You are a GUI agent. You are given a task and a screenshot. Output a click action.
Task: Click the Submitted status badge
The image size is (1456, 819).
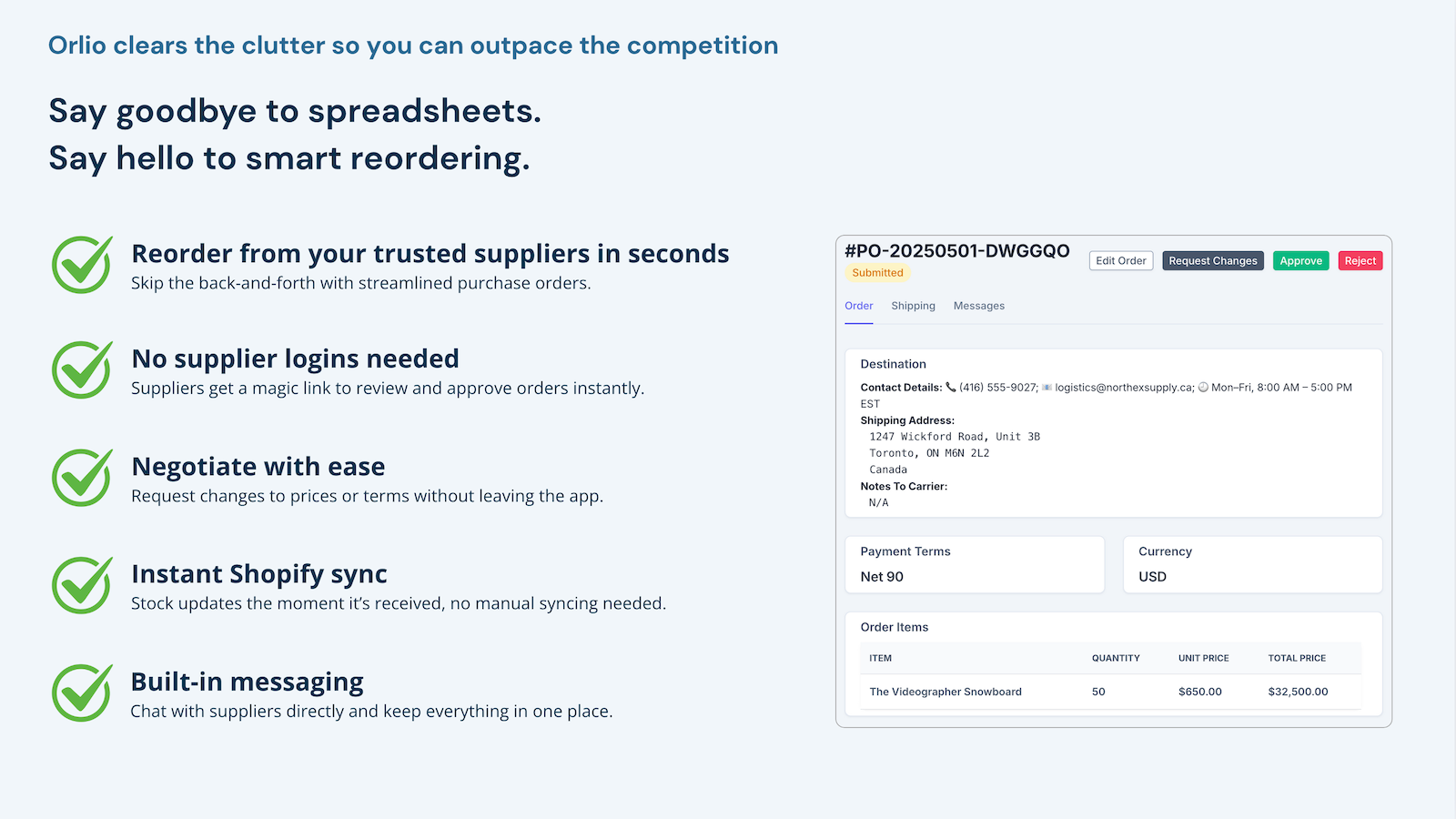tap(878, 273)
